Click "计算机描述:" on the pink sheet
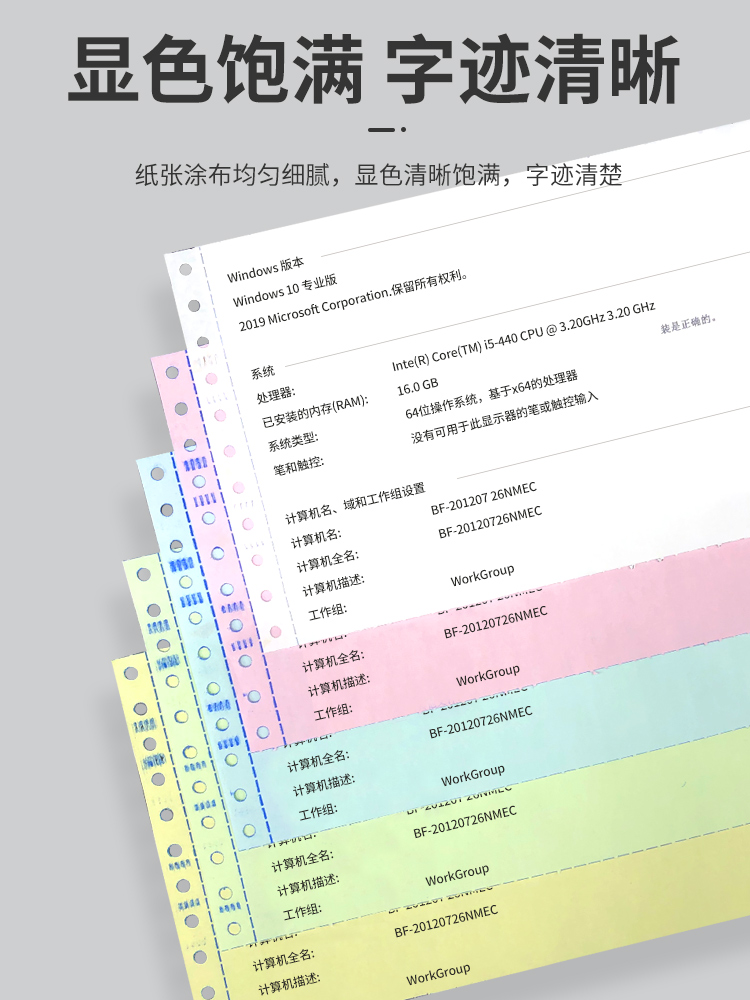This screenshot has width=750, height=1000. [339, 684]
